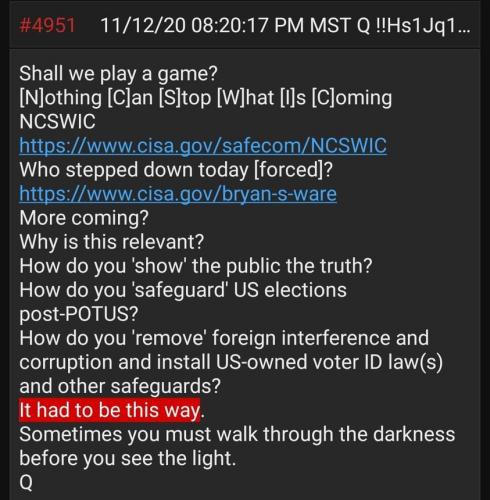
Task: Open the cisa.gov/safecom/NCSWIC link
Action: (x=203, y=146)
